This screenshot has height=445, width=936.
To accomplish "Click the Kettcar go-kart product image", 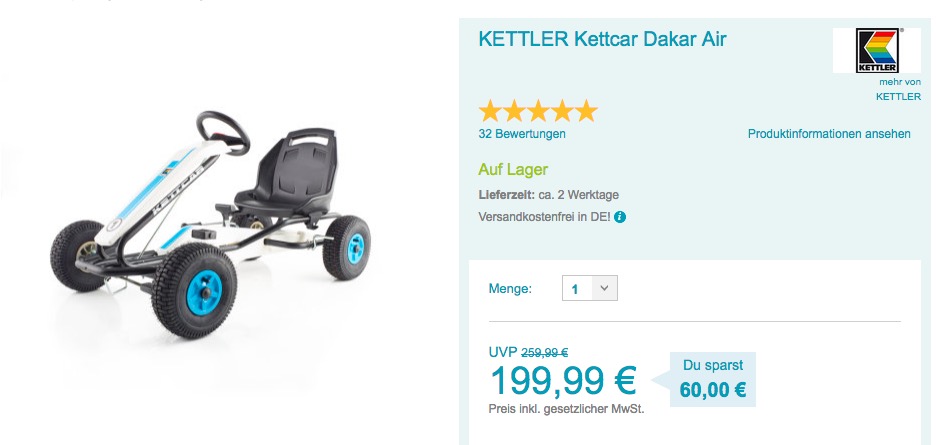I will tap(210, 226).
